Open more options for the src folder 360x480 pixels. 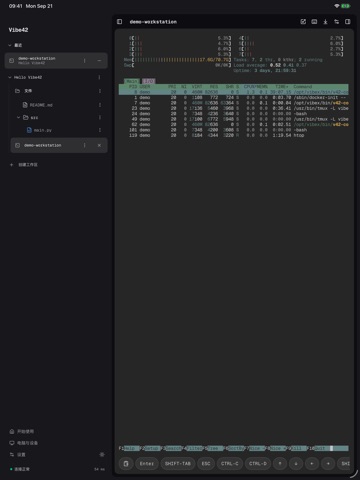100,117
